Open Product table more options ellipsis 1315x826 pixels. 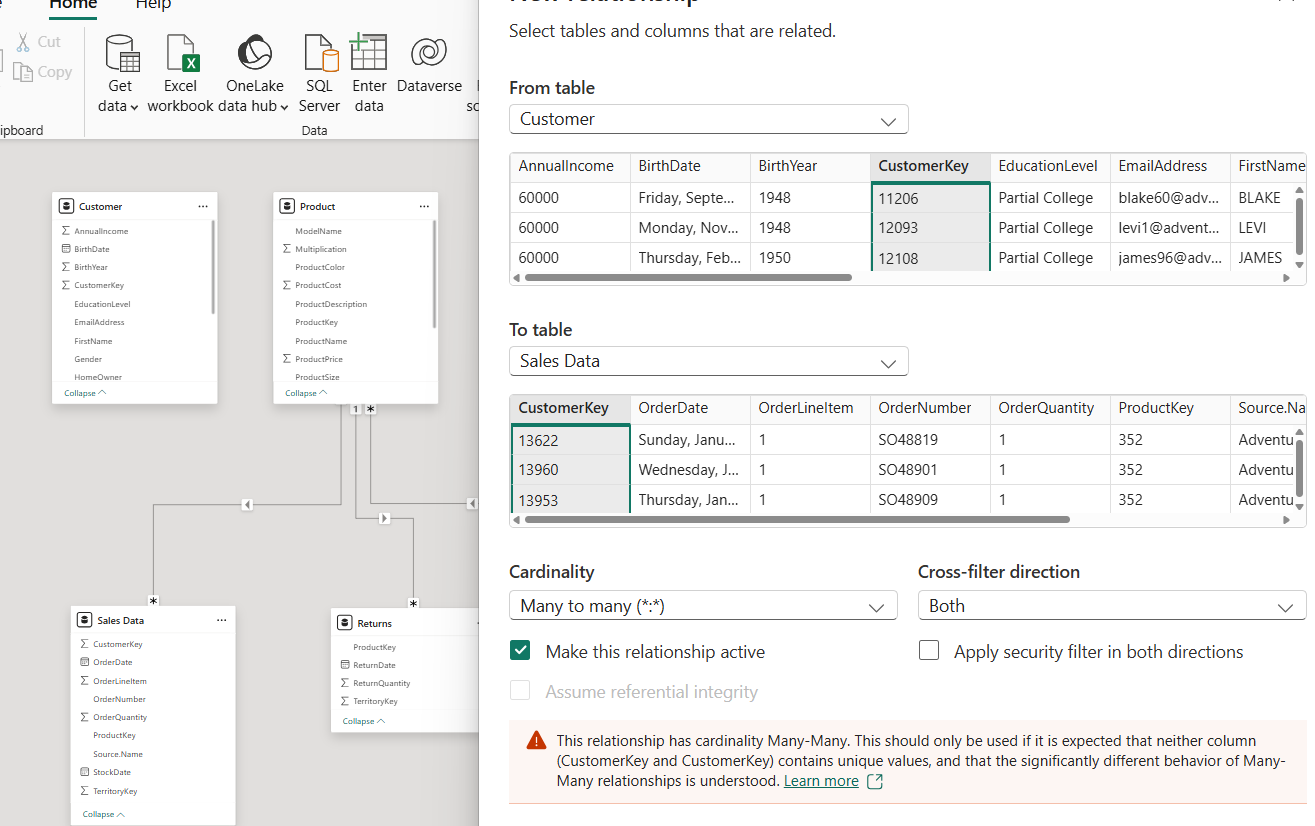pyautogui.click(x=424, y=206)
